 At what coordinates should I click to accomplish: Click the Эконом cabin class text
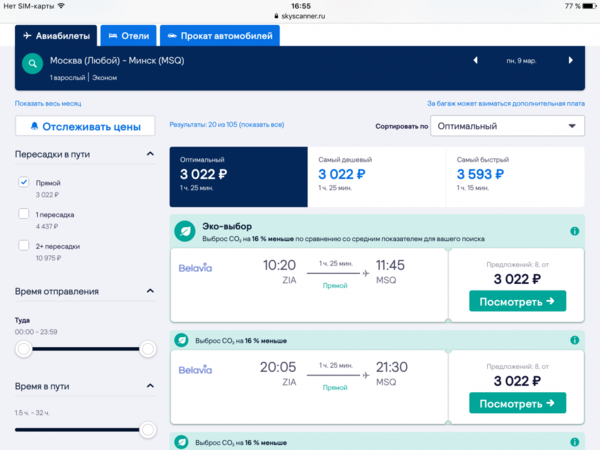click(x=104, y=78)
